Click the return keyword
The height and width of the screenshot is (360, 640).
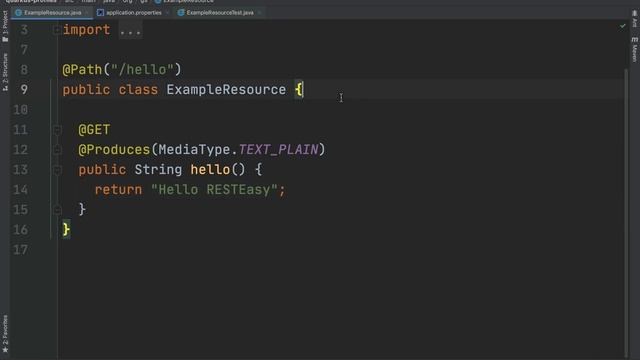pyautogui.click(x=118, y=189)
